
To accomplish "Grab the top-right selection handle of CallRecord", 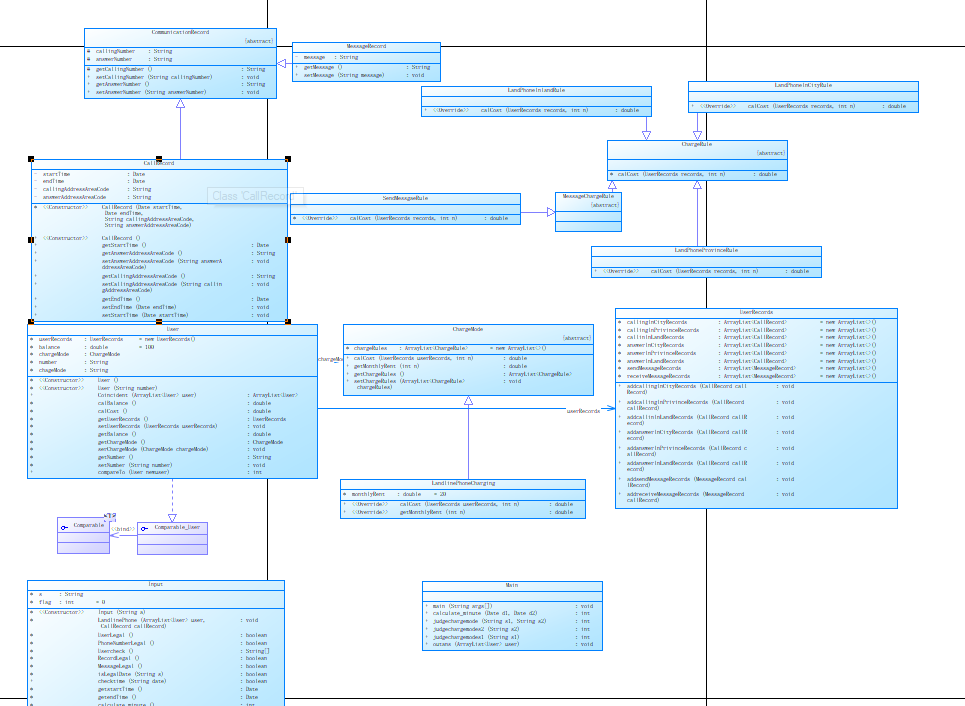I will (287, 159).
